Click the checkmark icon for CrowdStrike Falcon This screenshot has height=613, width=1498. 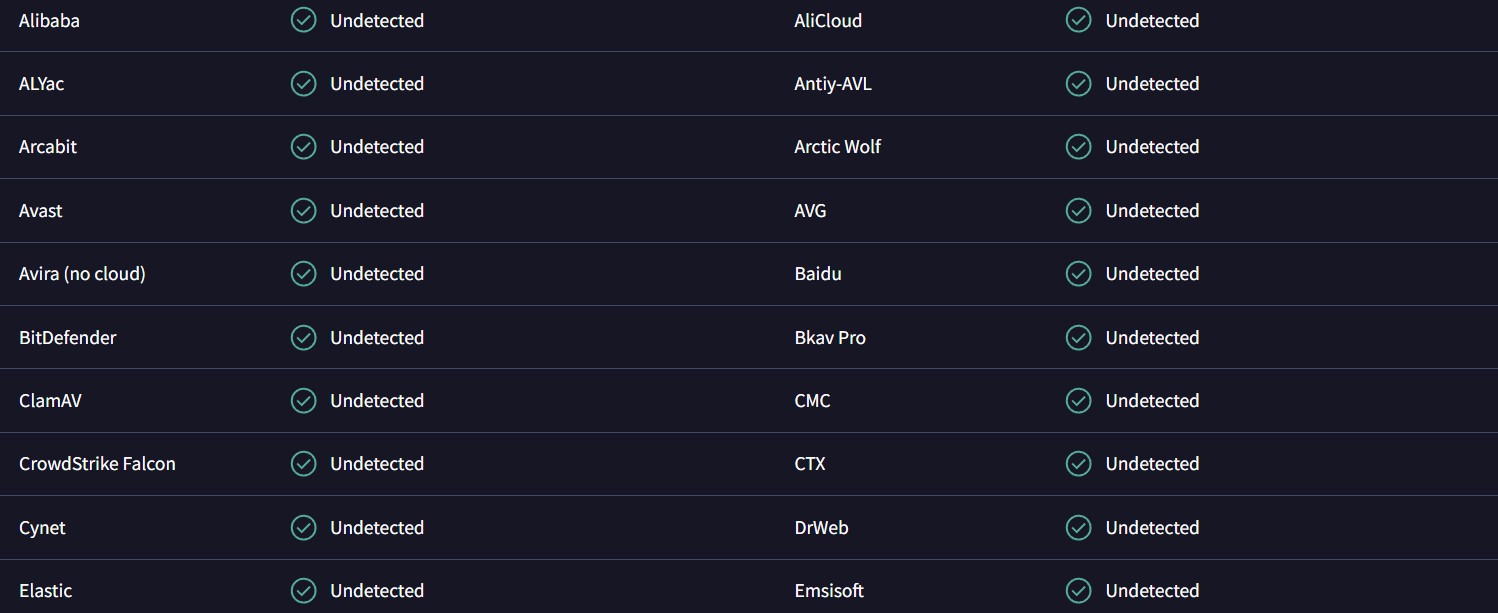[x=303, y=463]
